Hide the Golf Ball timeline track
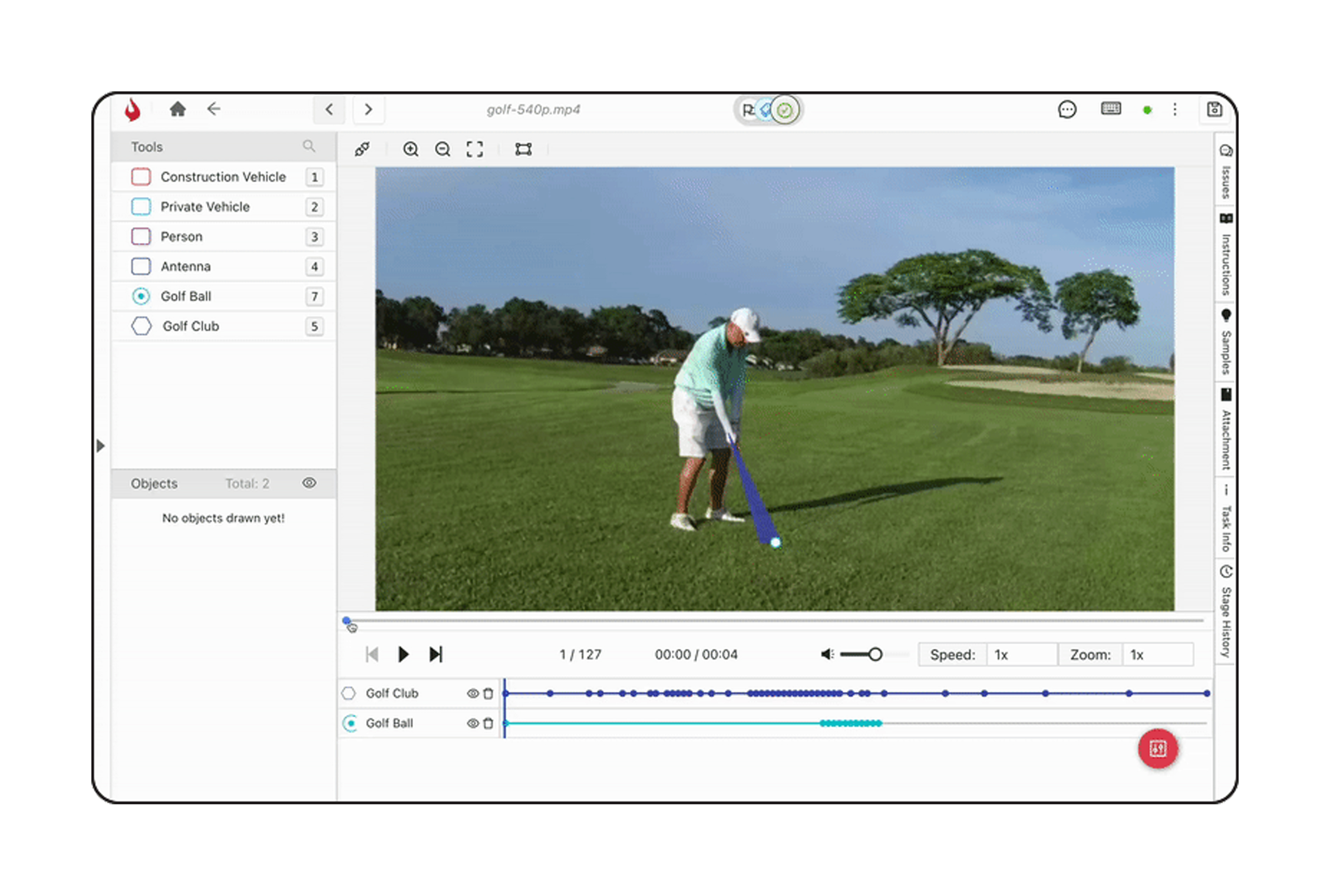 pos(472,723)
